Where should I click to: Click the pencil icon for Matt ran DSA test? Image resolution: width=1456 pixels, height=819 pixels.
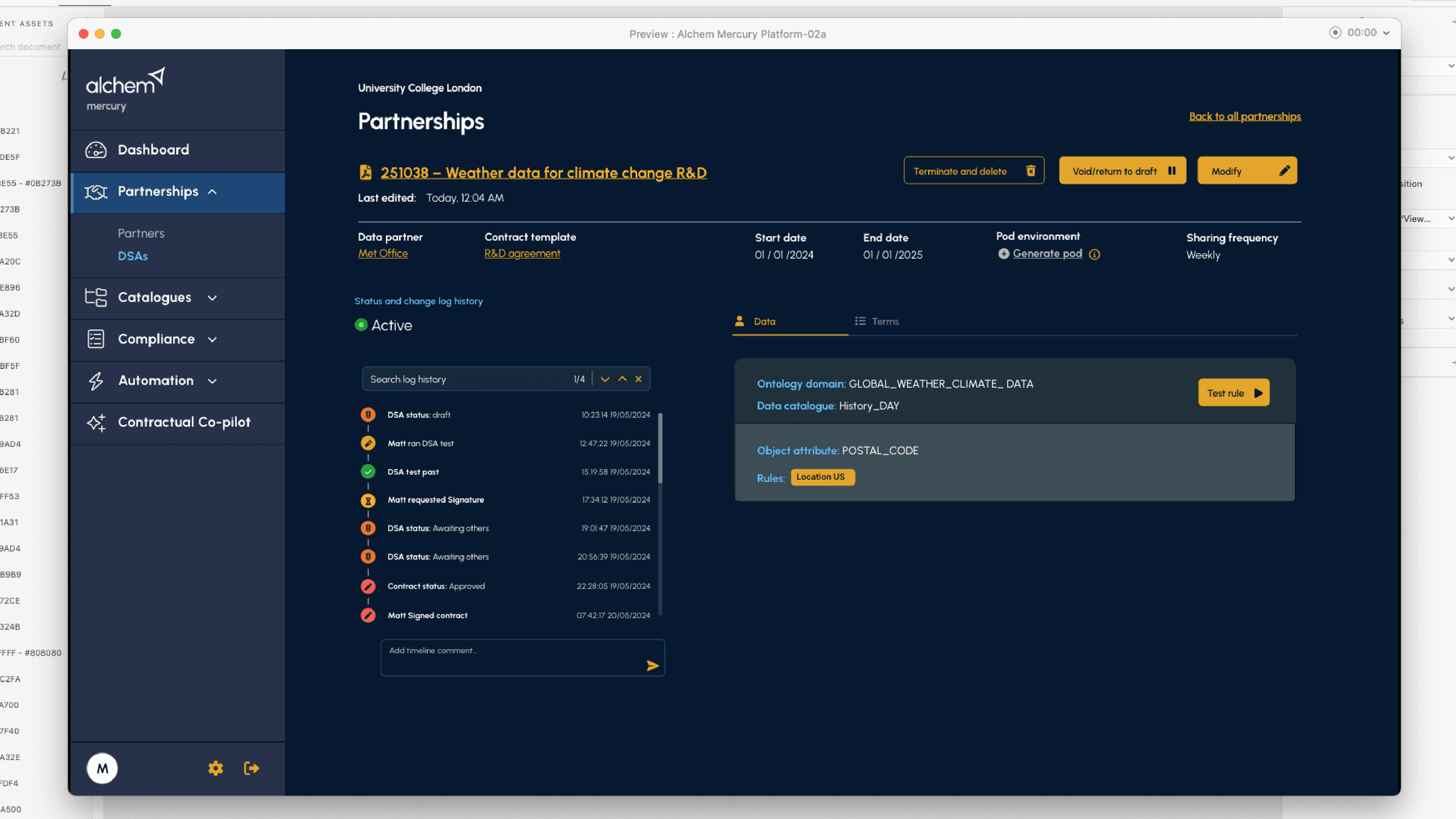coord(368,443)
